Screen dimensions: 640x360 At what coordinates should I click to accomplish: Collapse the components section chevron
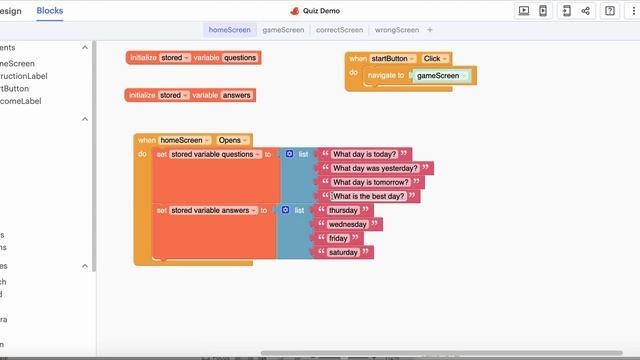point(85,48)
